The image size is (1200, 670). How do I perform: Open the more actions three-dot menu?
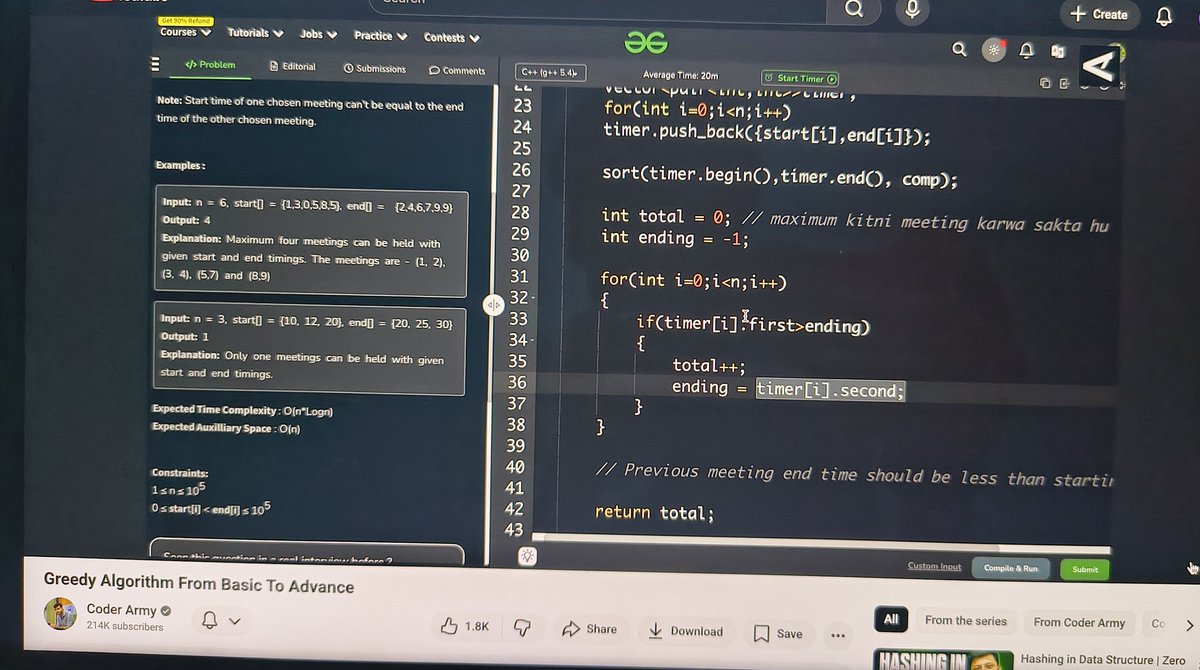pyautogui.click(x=838, y=635)
